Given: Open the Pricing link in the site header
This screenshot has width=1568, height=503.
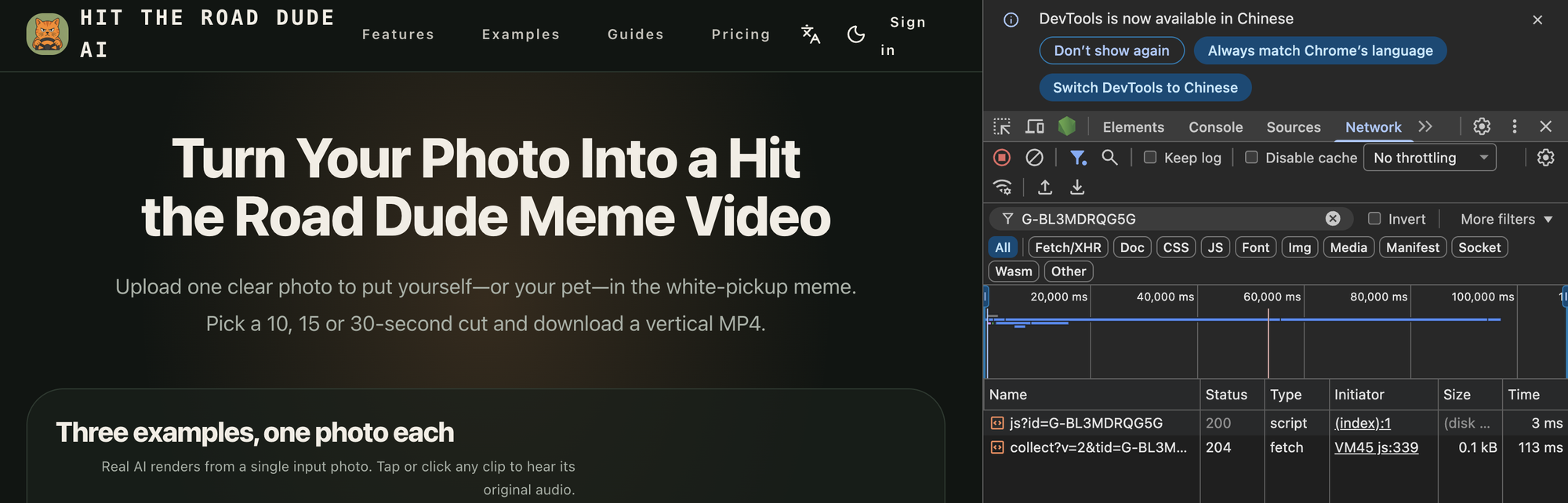Looking at the screenshot, I should (x=741, y=35).
